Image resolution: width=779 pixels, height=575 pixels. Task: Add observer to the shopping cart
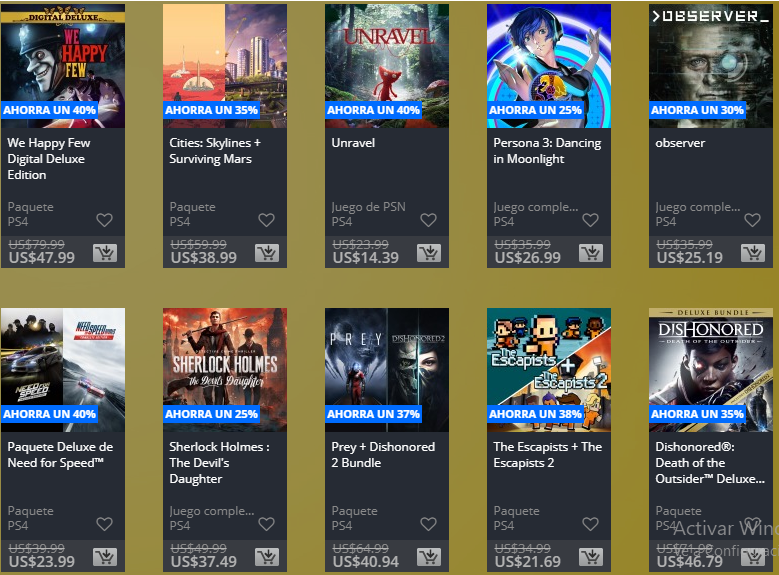[753, 253]
